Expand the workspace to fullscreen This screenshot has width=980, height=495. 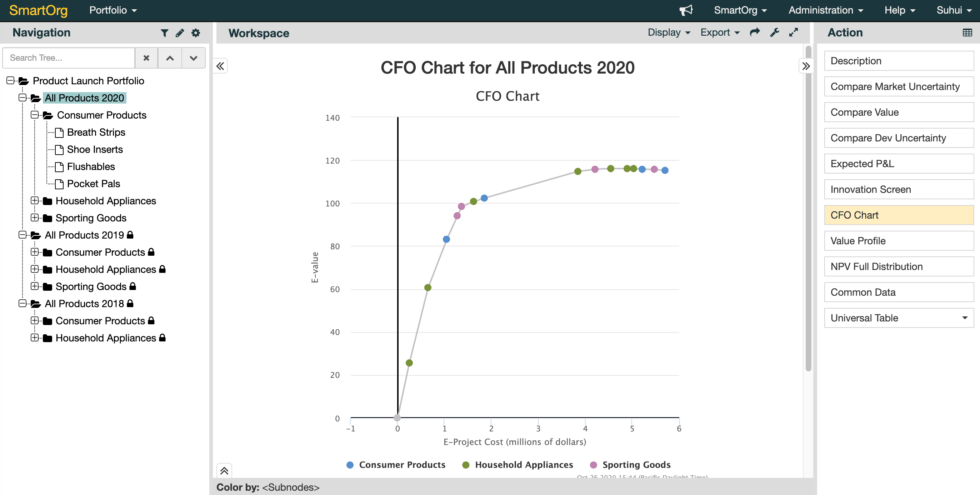tap(794, 32)
